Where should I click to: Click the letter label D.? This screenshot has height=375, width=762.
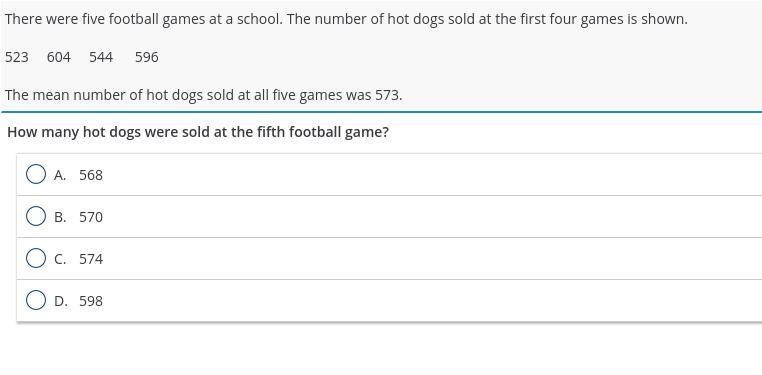point(60,301)
